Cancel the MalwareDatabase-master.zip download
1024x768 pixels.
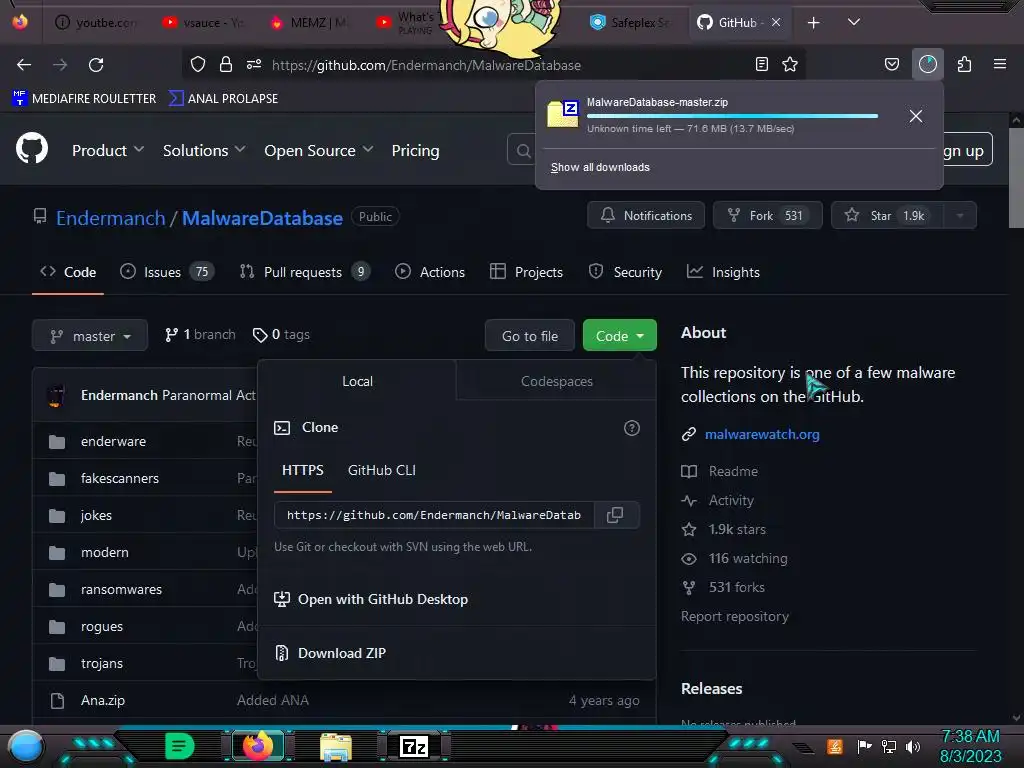pos(916,116)
